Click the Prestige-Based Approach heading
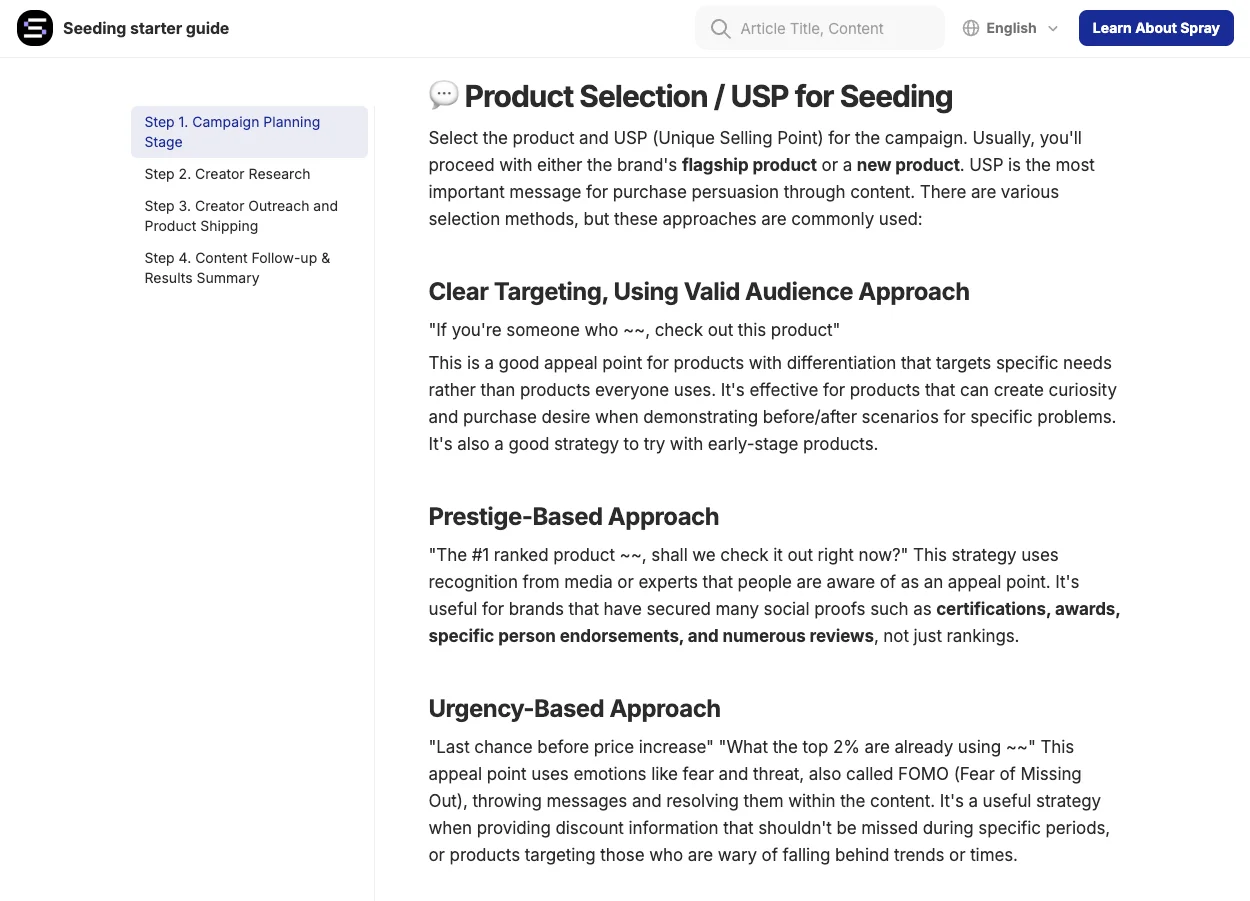The image size is (1250, 901). (x=573, y=517)
